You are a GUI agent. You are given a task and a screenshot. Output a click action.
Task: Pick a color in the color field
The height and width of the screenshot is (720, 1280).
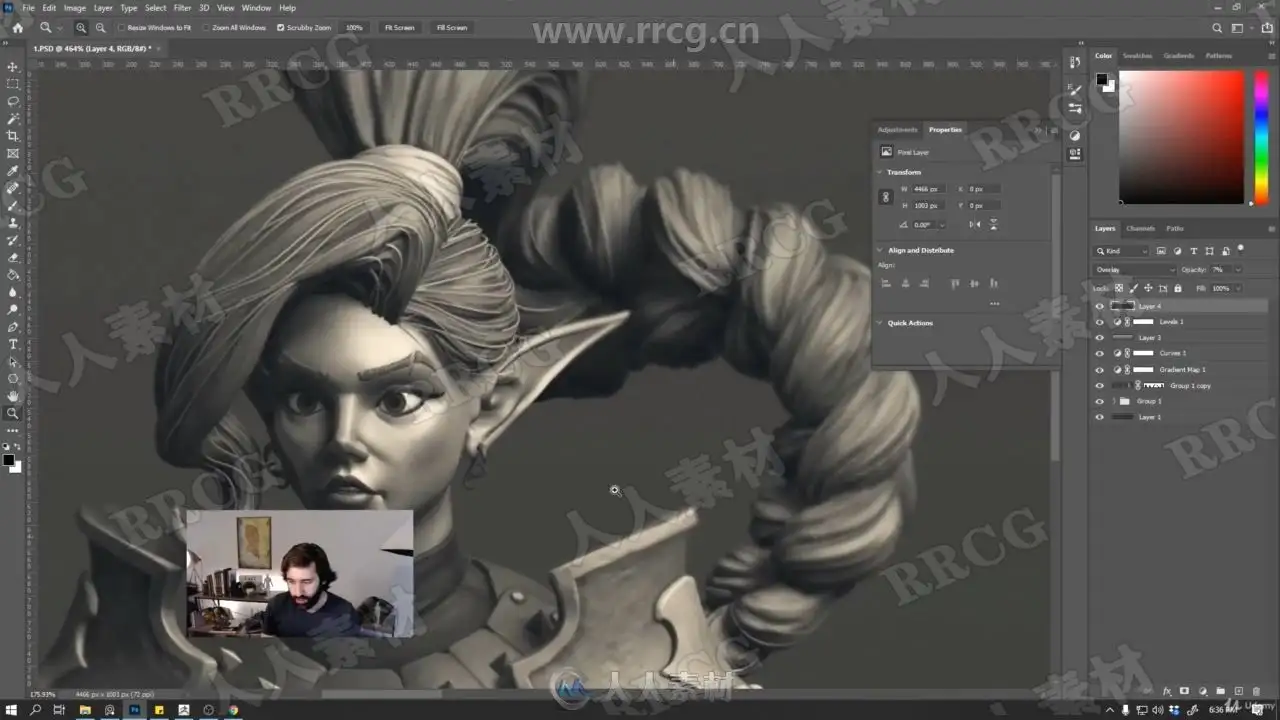coord(1181,137)
